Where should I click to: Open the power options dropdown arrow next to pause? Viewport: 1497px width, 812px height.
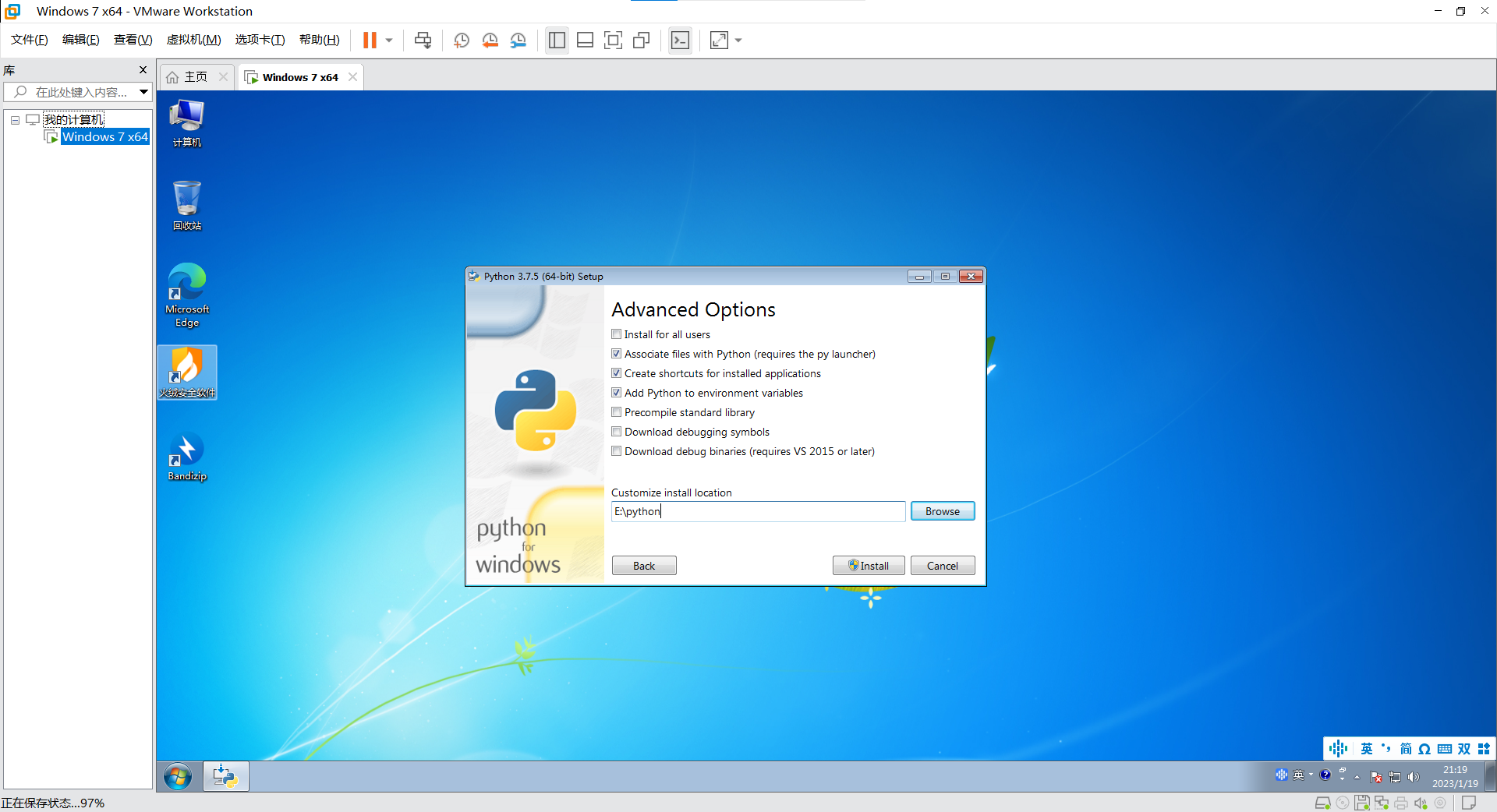point(389,41)
